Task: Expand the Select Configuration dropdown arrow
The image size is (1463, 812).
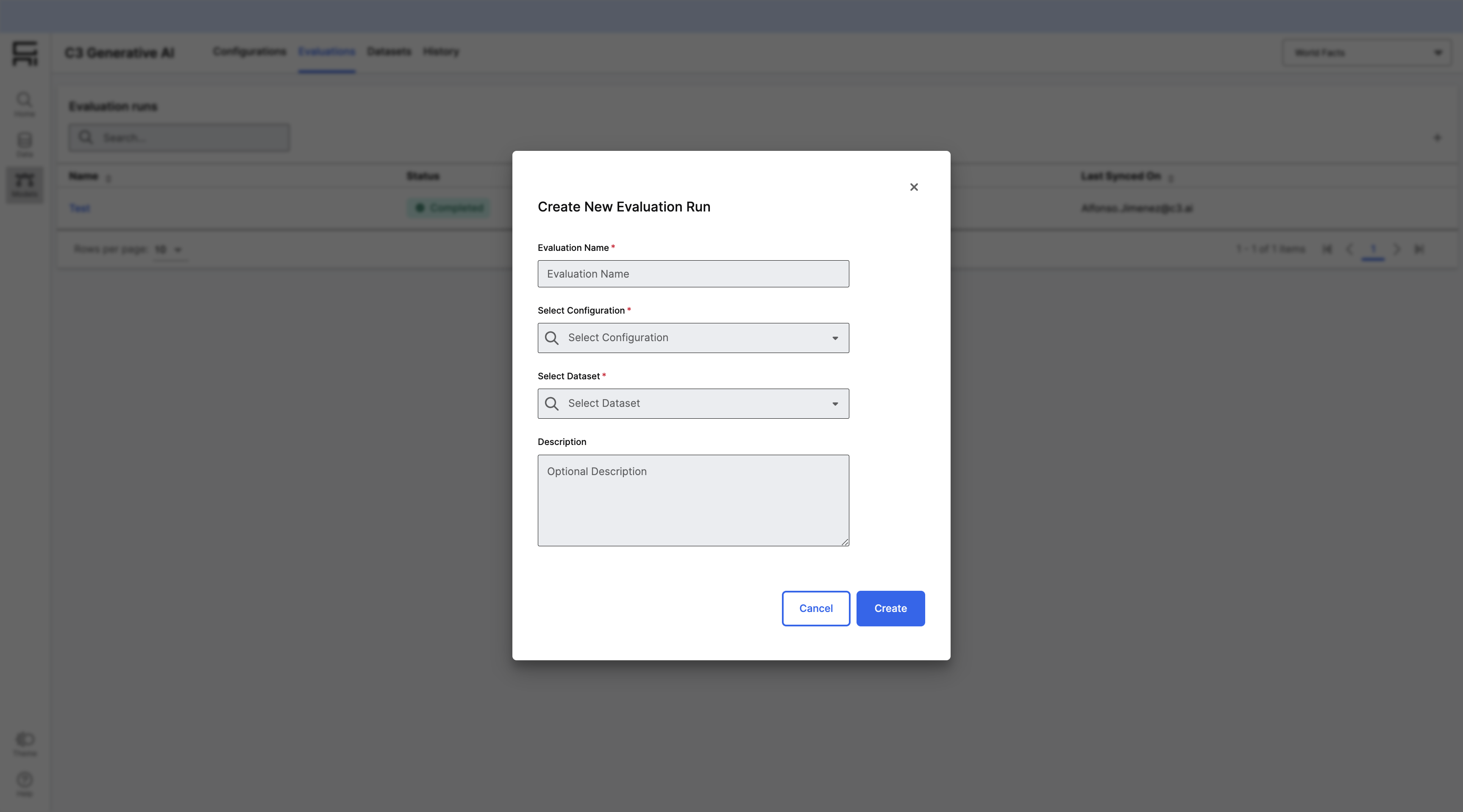Action: point(835,339)
